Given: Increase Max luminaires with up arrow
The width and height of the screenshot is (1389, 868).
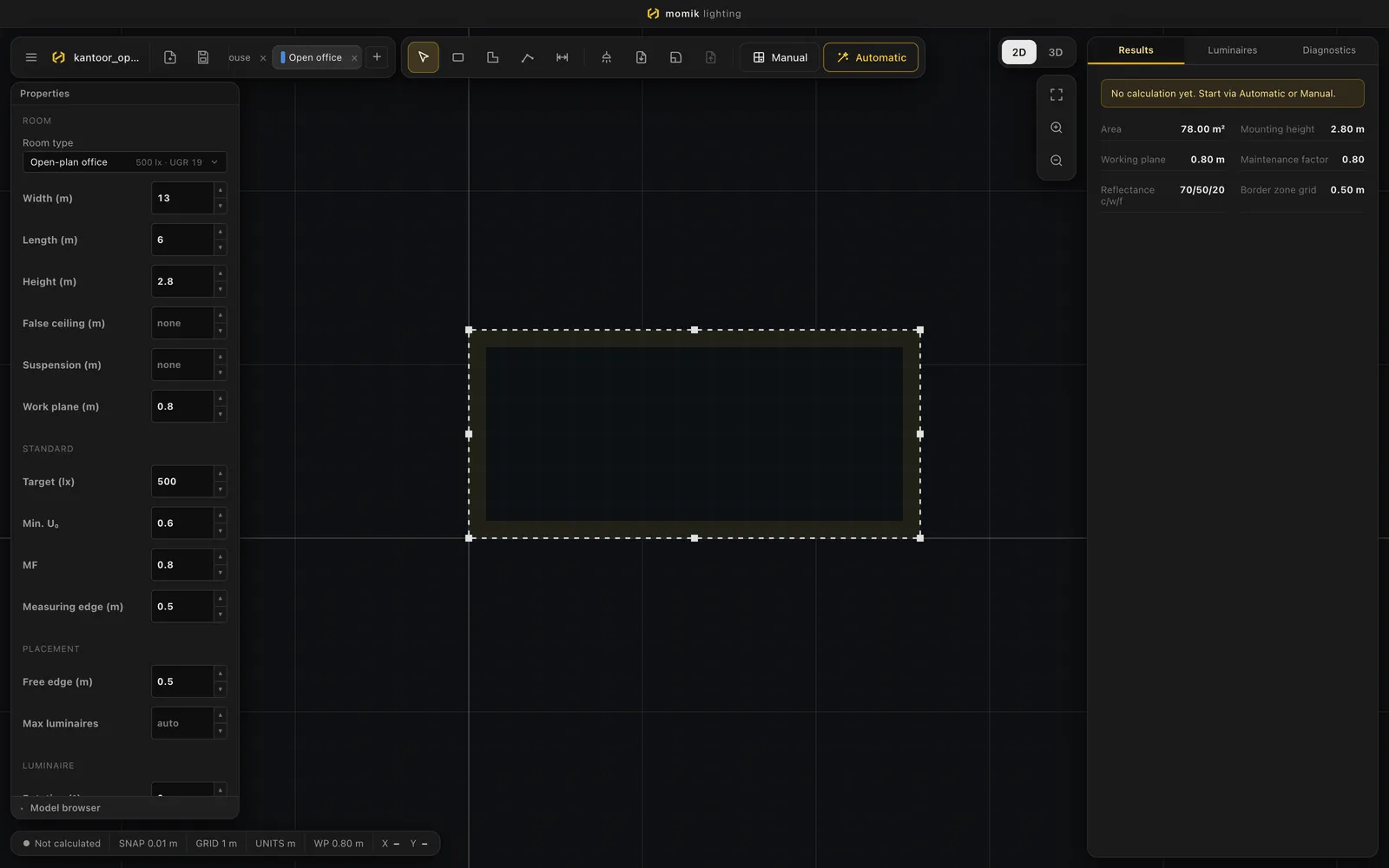Looking at the screenshot, I should (221, 715).
